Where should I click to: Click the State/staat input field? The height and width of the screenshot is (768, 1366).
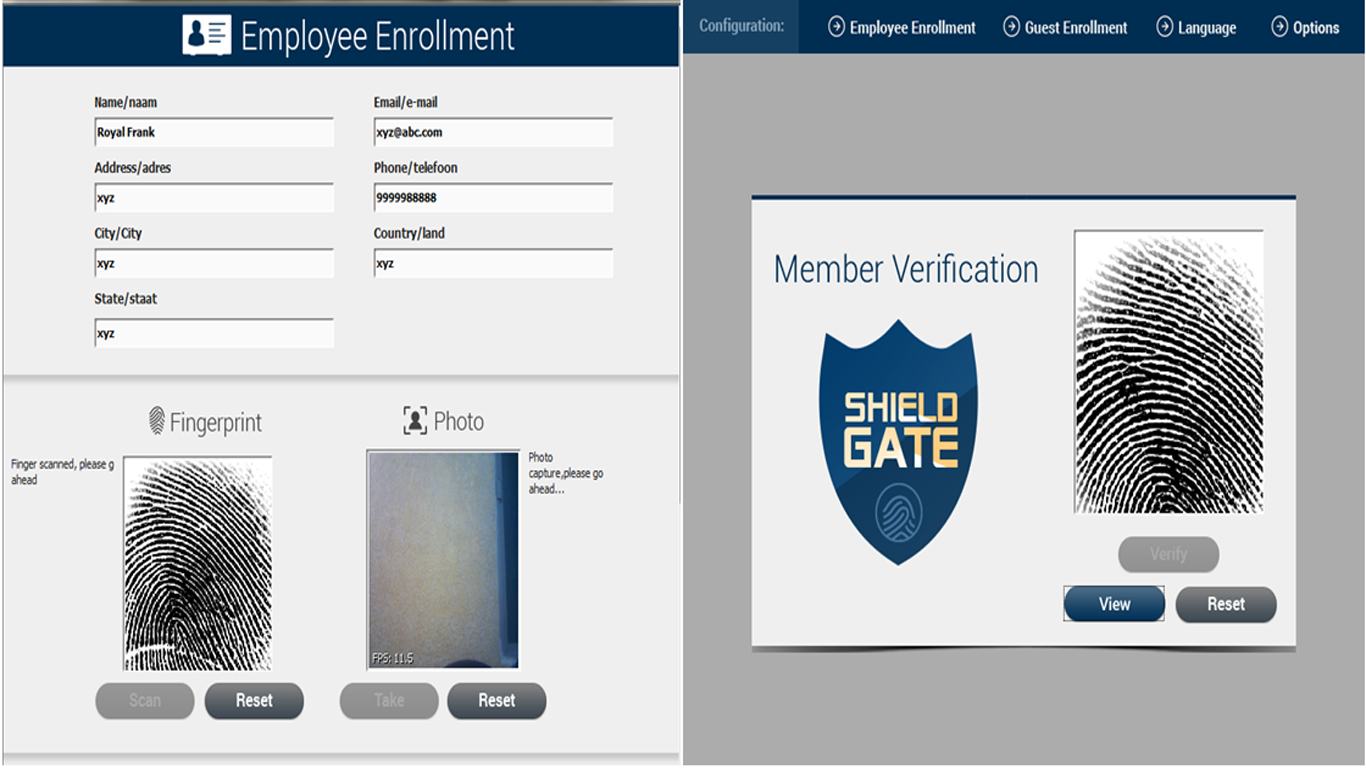(214, 334)
